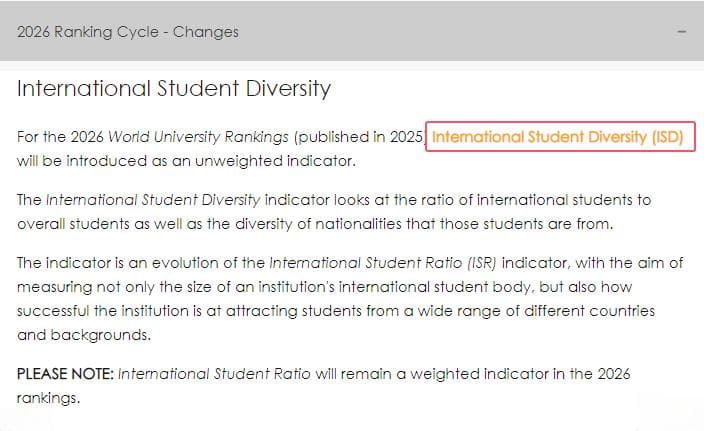
Task: Click the line starting 'overall students as well'
Action: (x=315, y=224)
